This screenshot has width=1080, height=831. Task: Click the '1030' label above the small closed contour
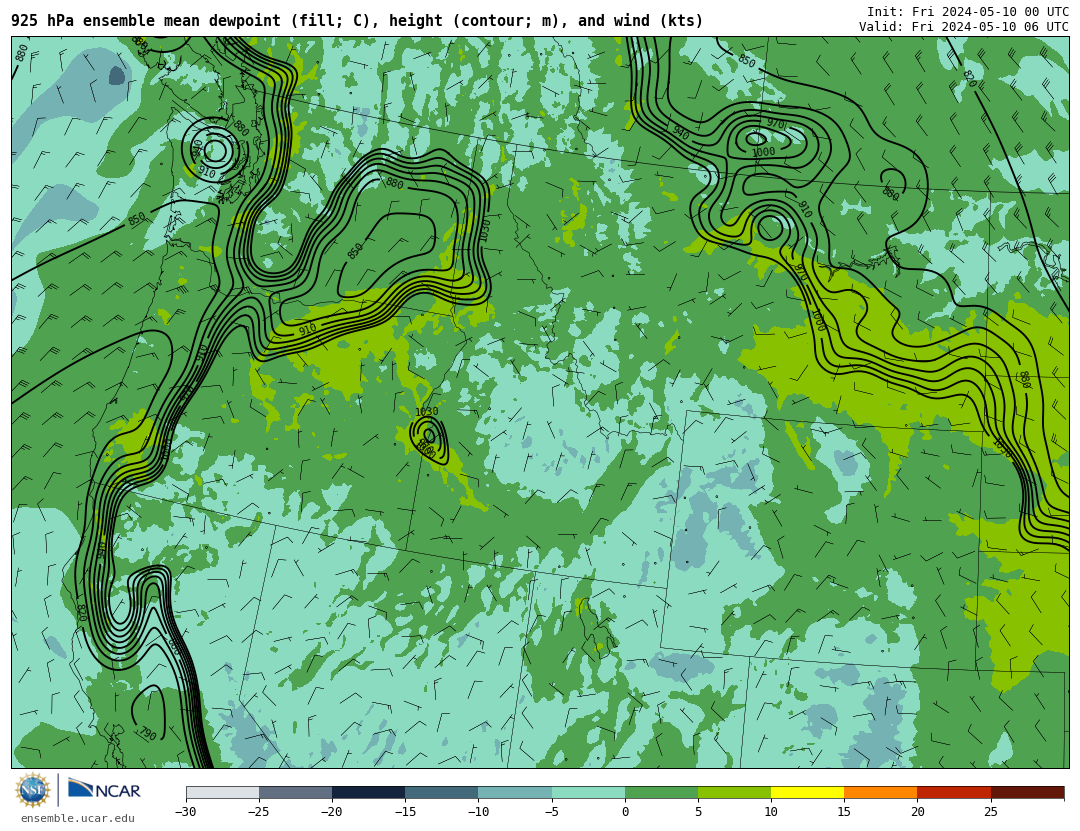[x=426, y=411]
